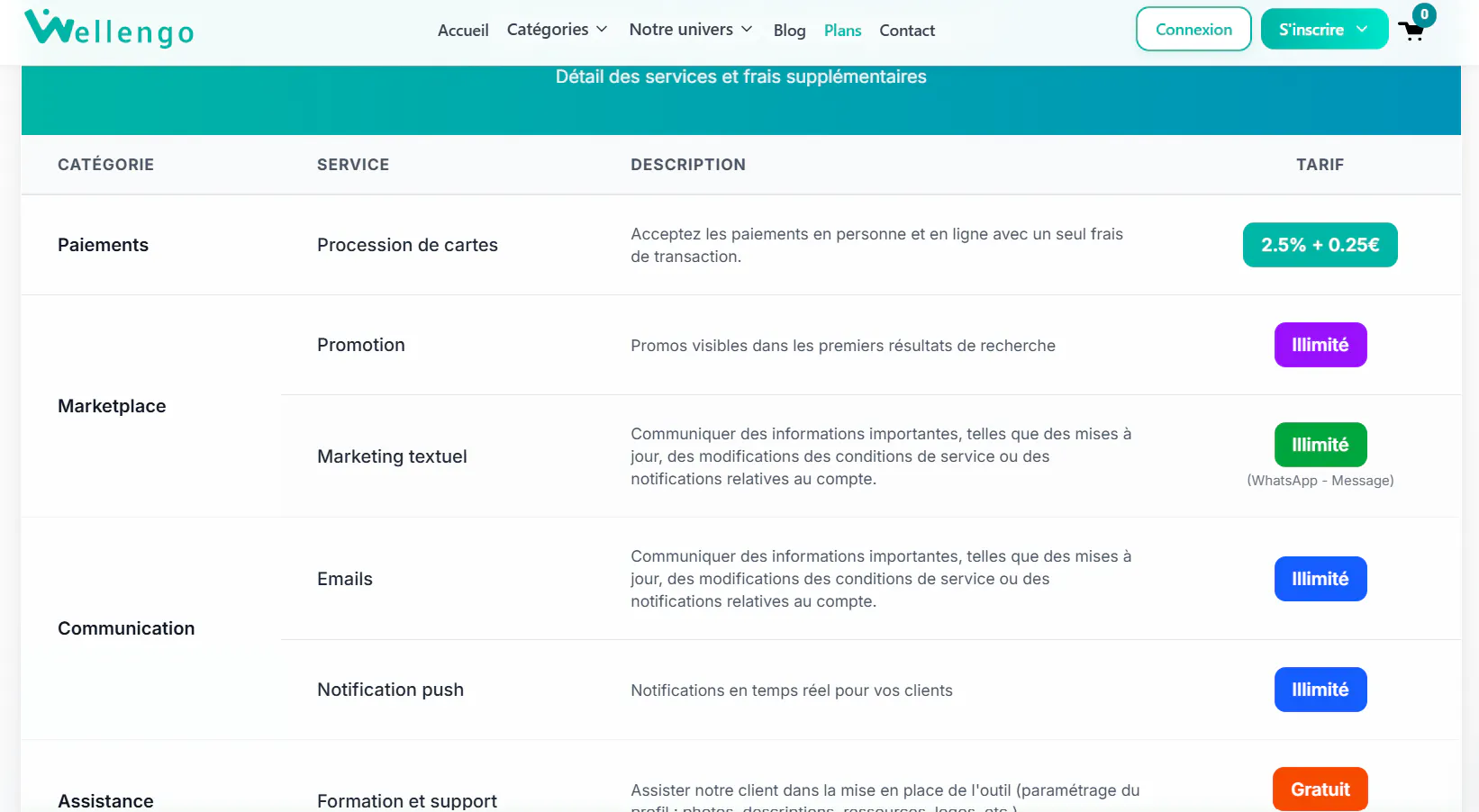
Task: Click the 'Détail des services et frais supplémentaires' heading
Action: (x=740, y=77)
